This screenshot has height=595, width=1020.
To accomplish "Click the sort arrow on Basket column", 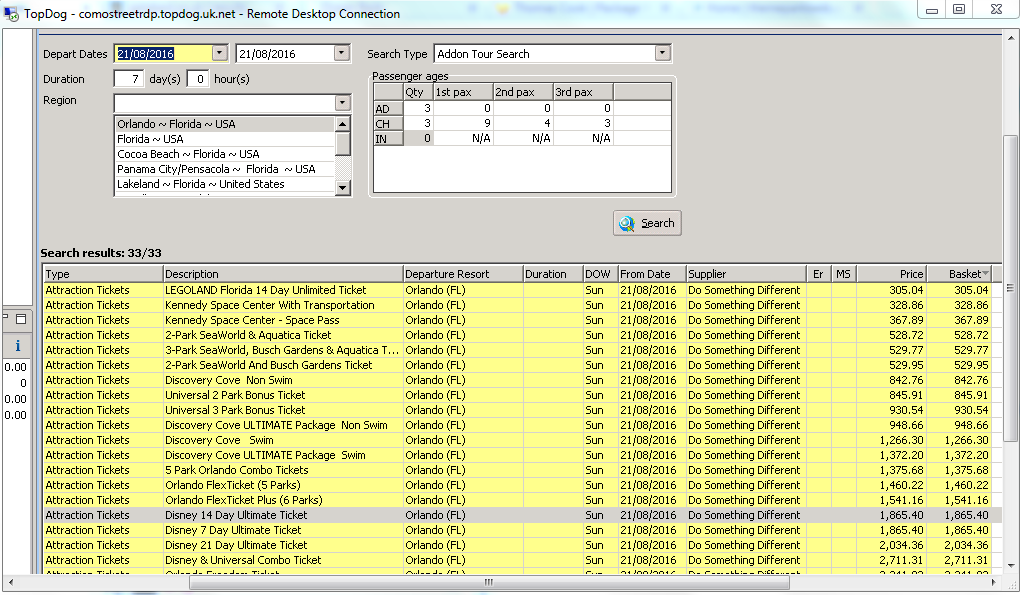I will pyautogui.click(x=985, y=274).
